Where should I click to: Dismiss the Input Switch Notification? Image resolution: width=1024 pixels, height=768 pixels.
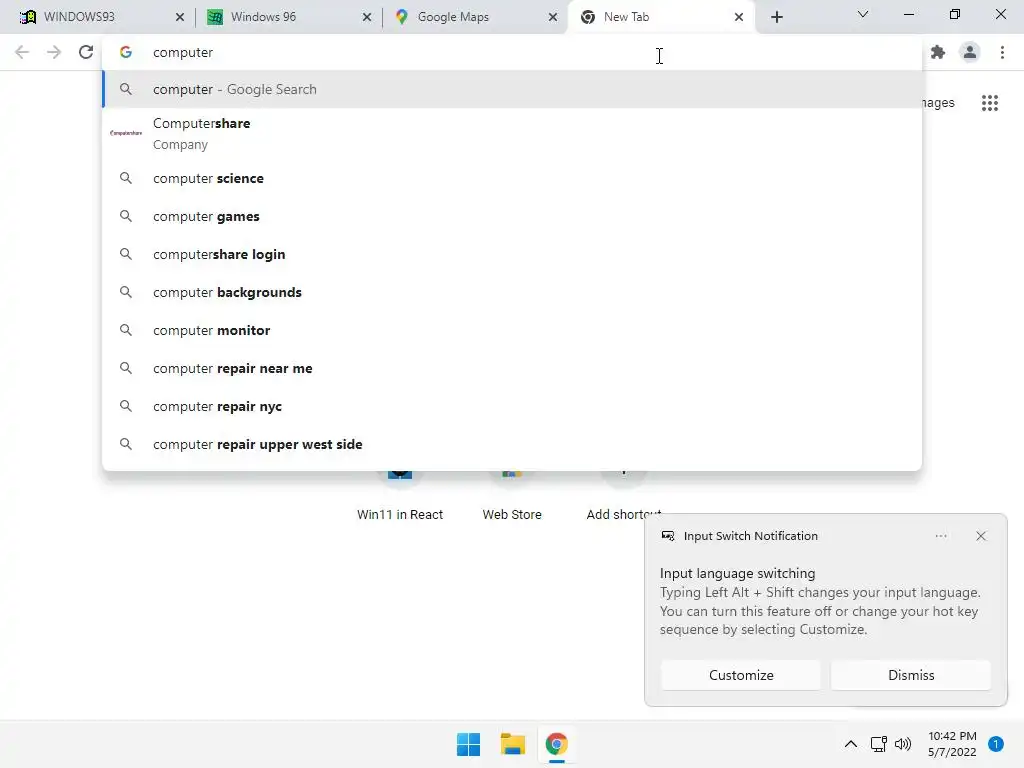point(910,675)
